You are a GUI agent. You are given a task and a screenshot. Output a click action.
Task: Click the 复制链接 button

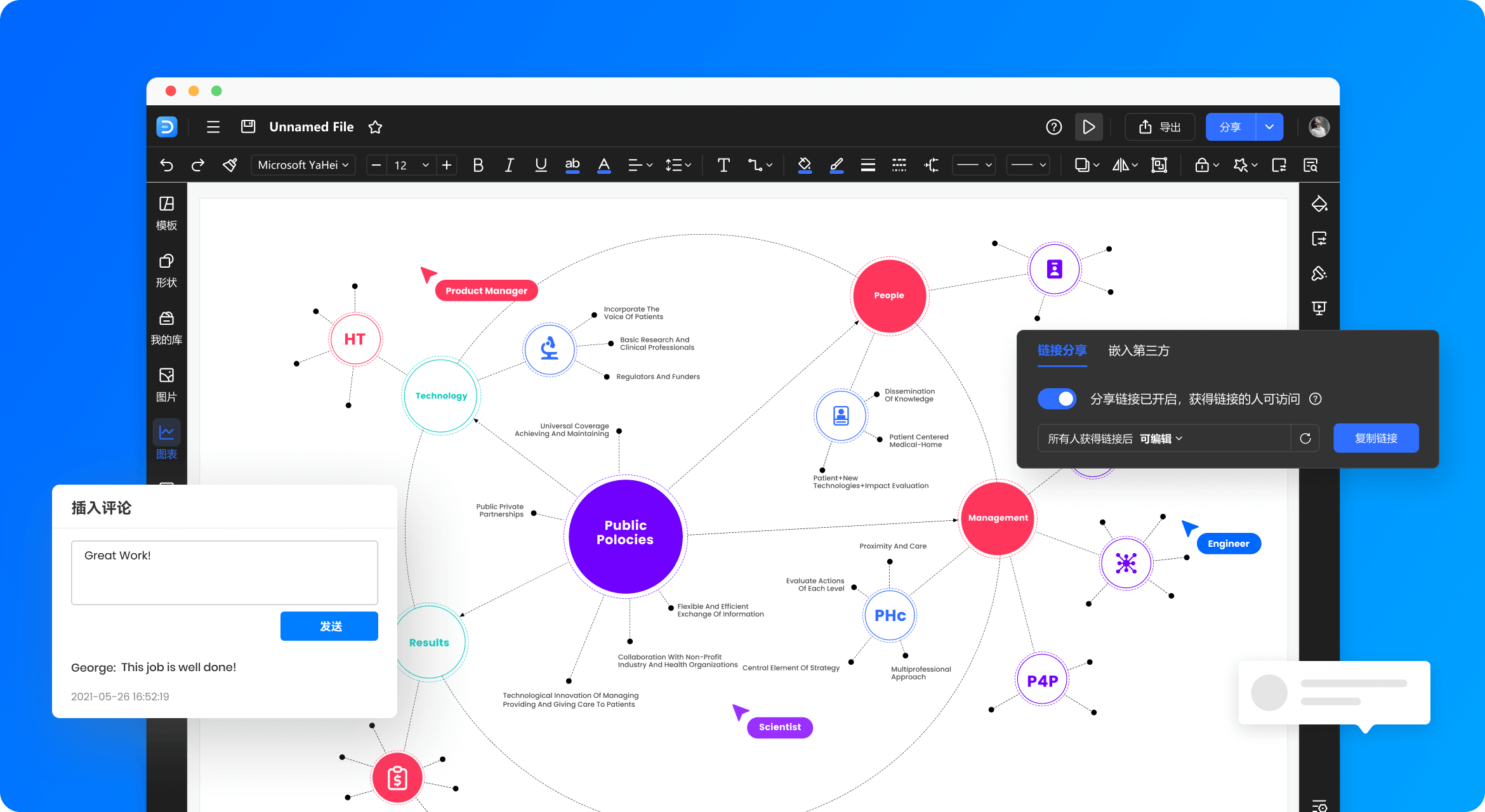1376,438
